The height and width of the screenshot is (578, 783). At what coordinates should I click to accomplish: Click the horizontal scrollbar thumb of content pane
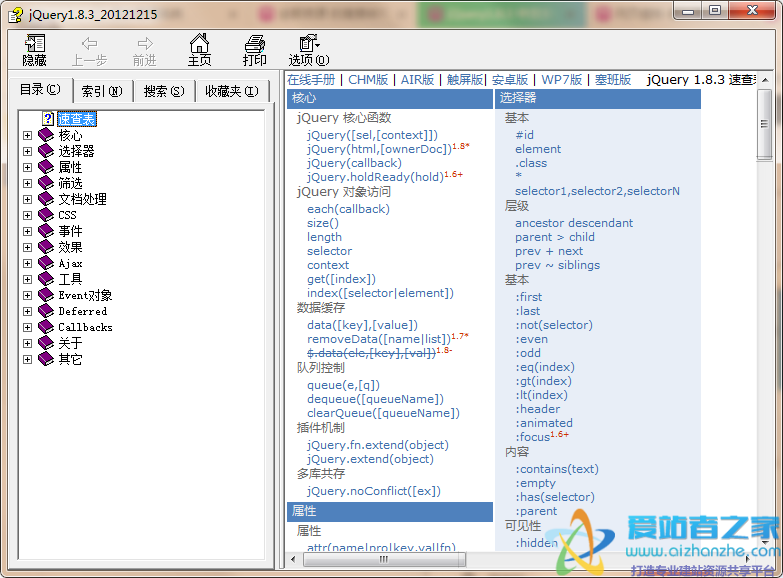[x=384, y=559]
